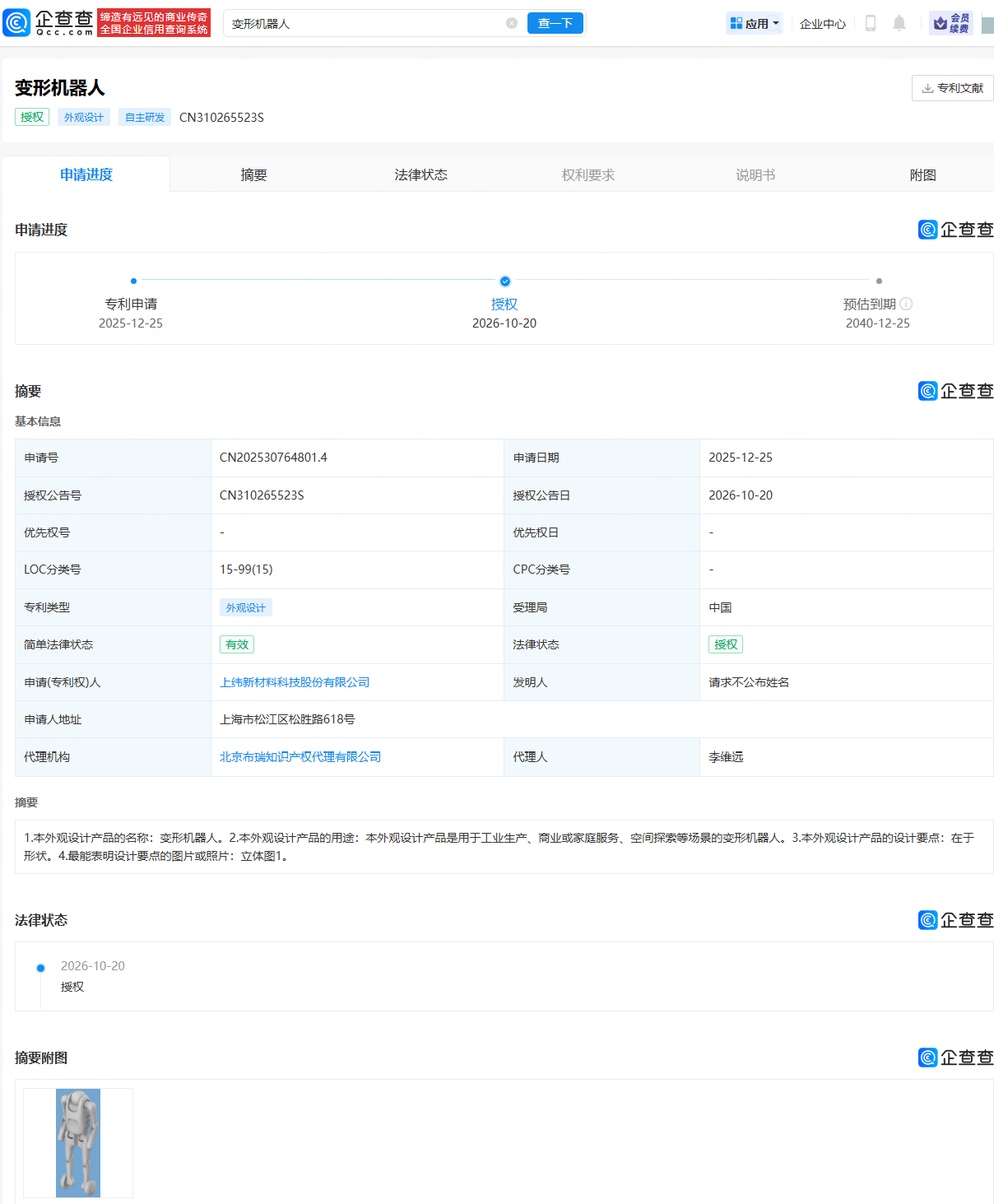994x1204 pixels.
Task: Select agent name 李维远
Action: click(x=726, y=756)
